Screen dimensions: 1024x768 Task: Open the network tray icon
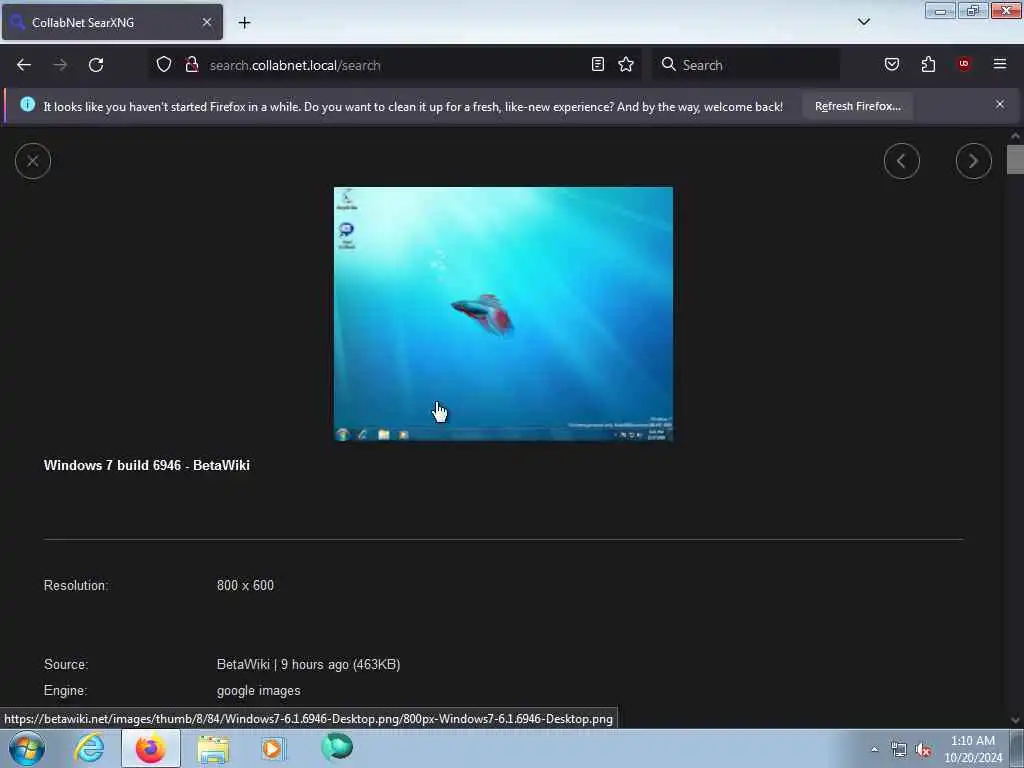click(899, 750)
